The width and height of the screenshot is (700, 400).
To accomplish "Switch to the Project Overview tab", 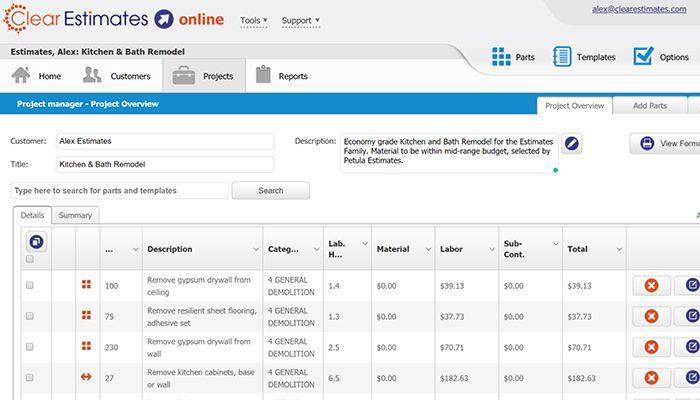I will point(575,106).
